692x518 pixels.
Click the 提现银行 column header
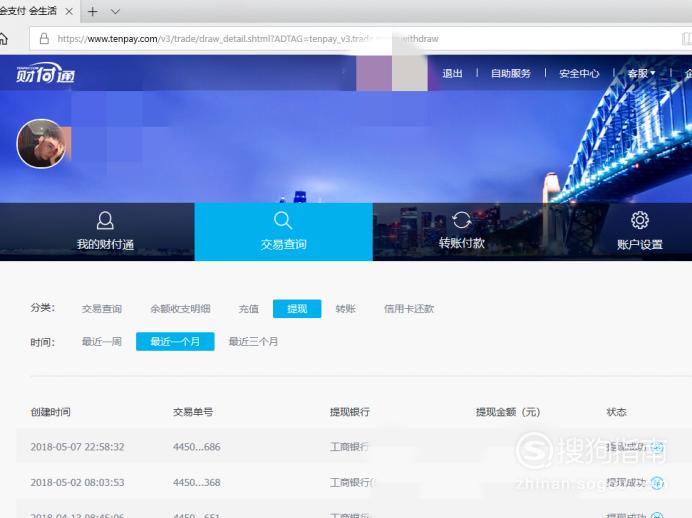tap(350, 412)
